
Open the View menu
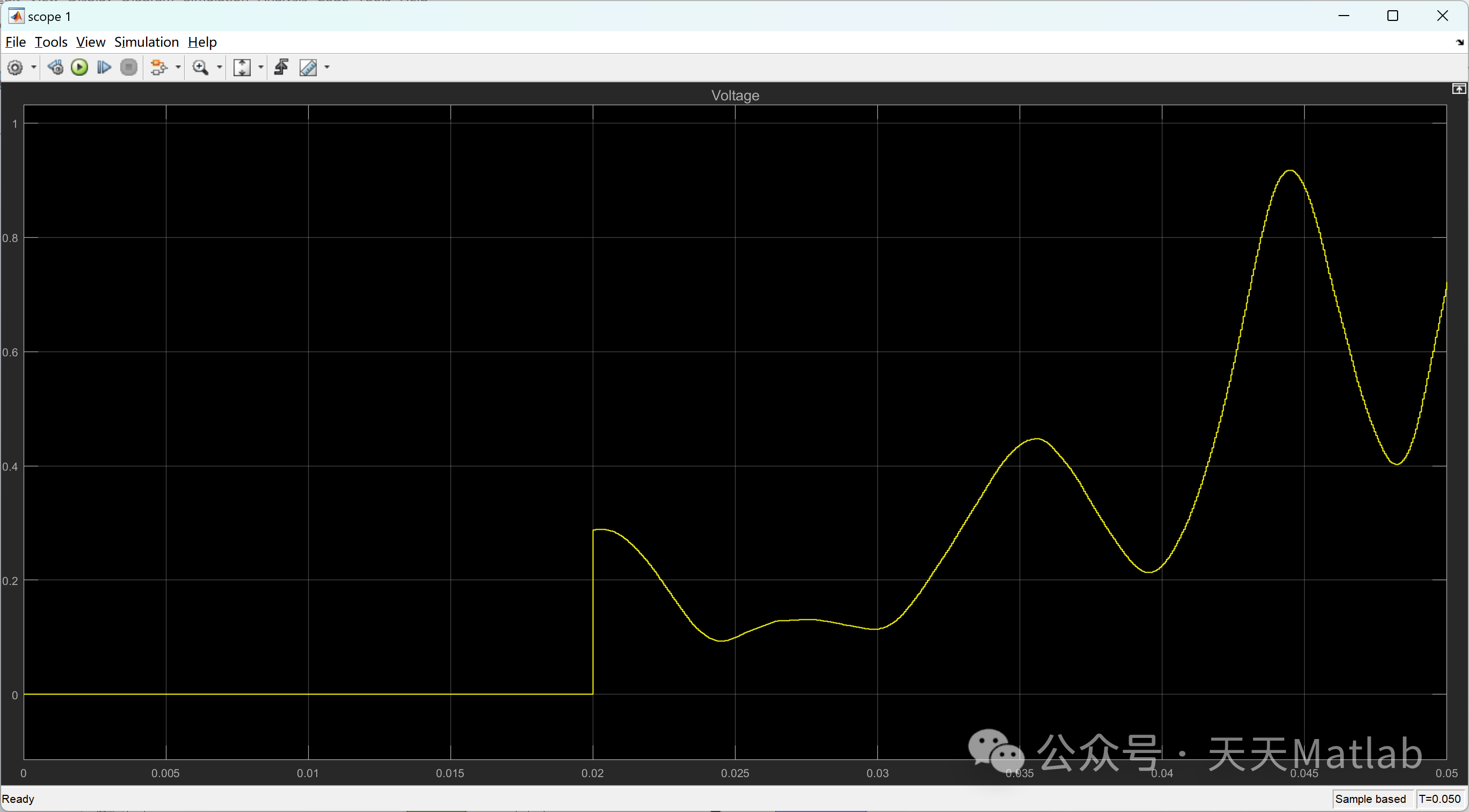click(91, 42)
